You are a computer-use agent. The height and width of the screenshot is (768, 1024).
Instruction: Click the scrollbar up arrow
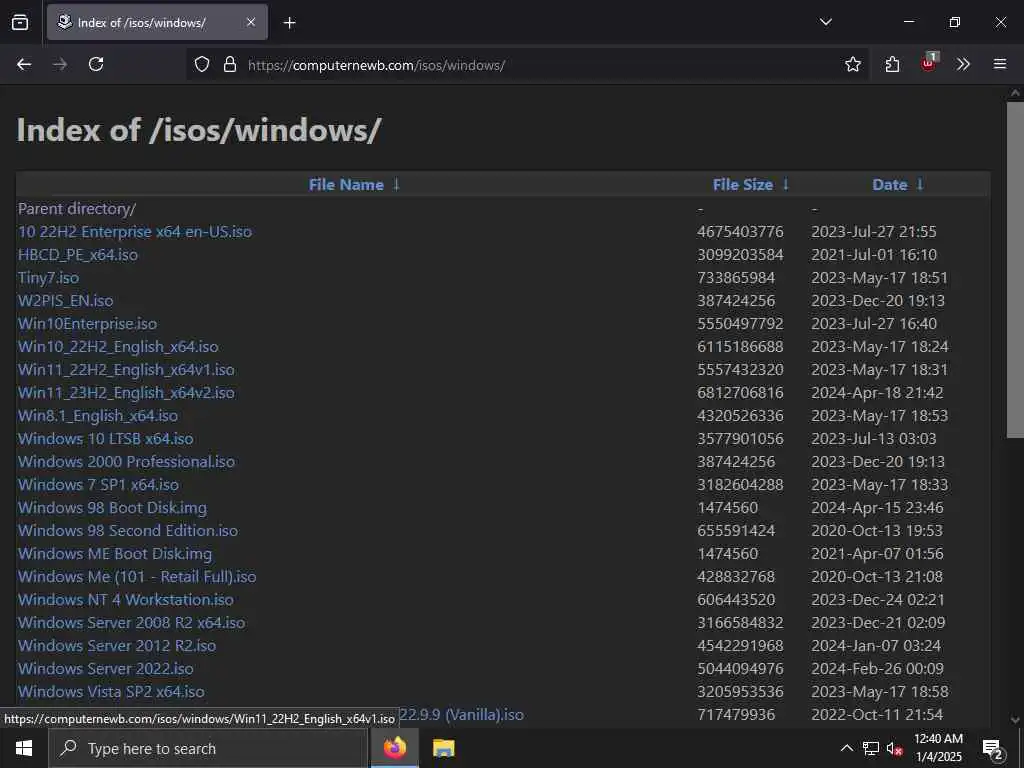tap(1015, 93)
